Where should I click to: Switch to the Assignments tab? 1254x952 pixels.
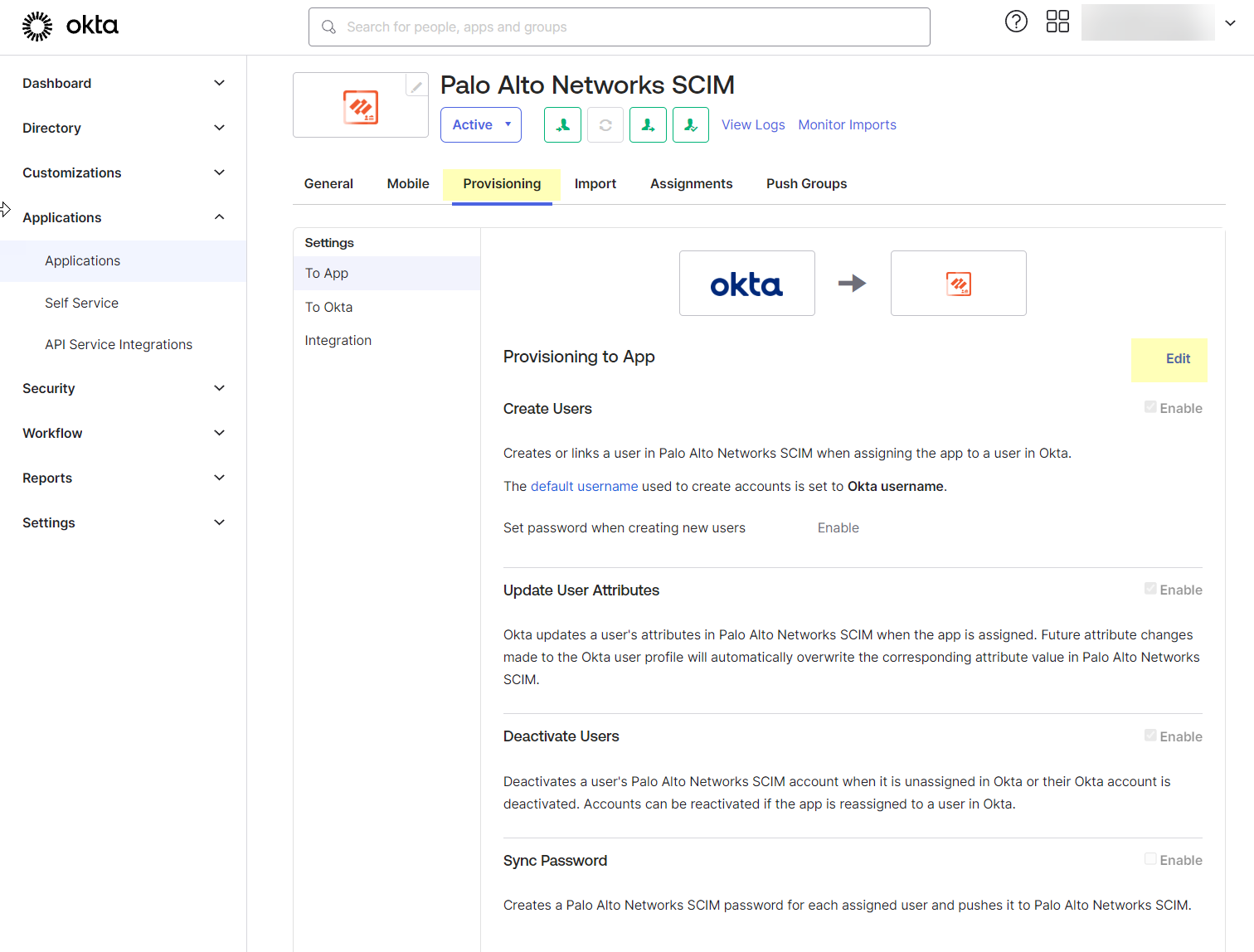[x=691, y=184]
